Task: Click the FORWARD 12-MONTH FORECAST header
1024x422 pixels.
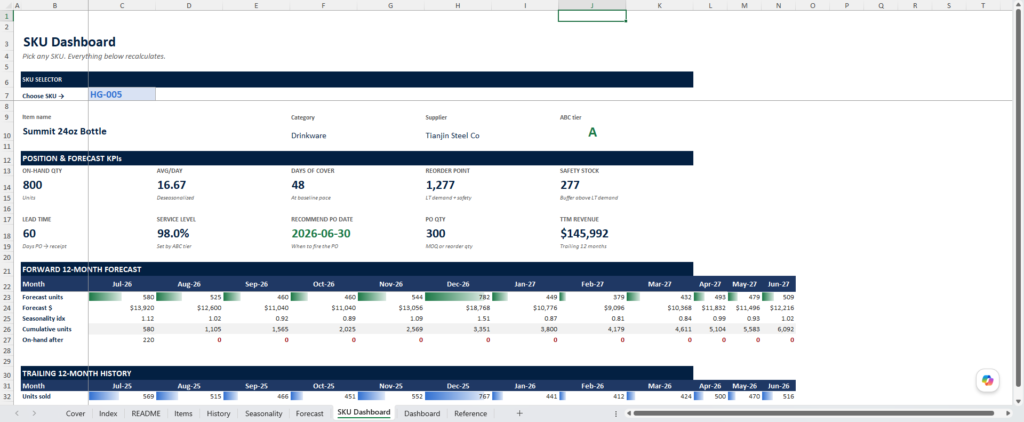Action: click(x=82, y=269)
